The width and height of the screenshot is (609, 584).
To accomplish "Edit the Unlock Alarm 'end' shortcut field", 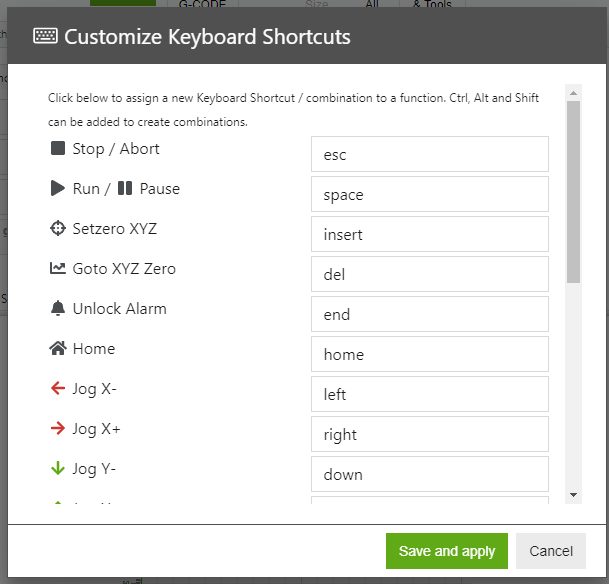I will [429, 314].
